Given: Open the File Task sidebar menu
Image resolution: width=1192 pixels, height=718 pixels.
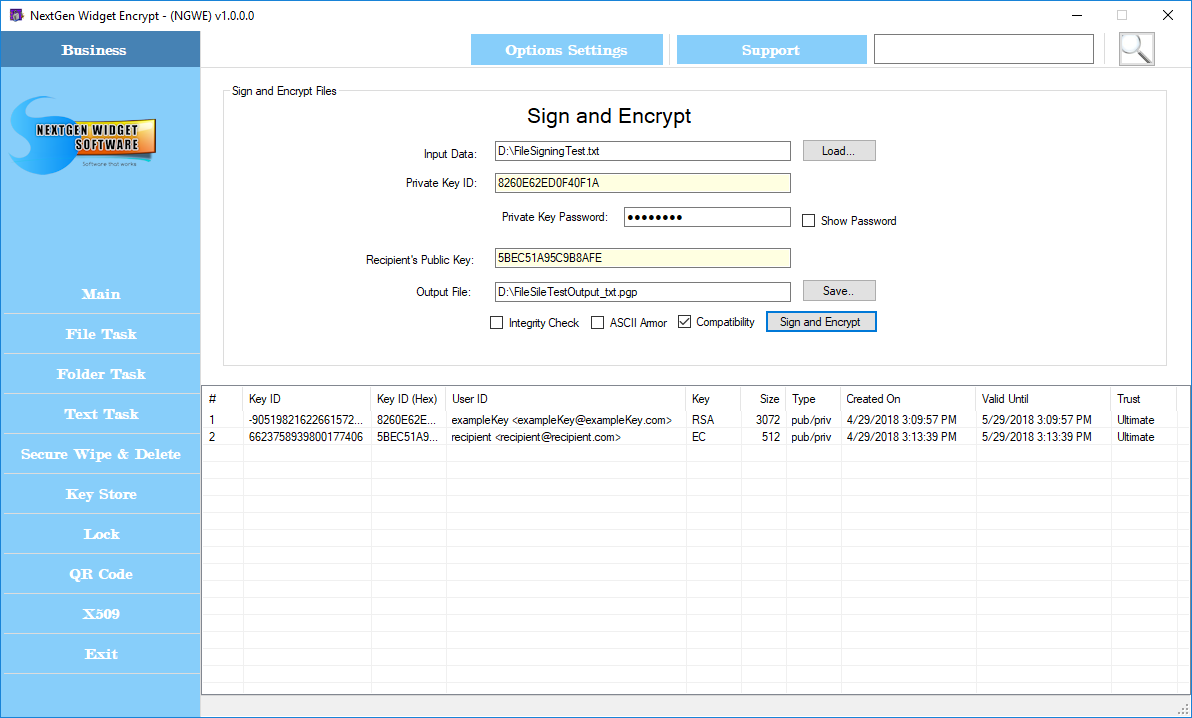Looking at the screenshot, I should (101, 334).
